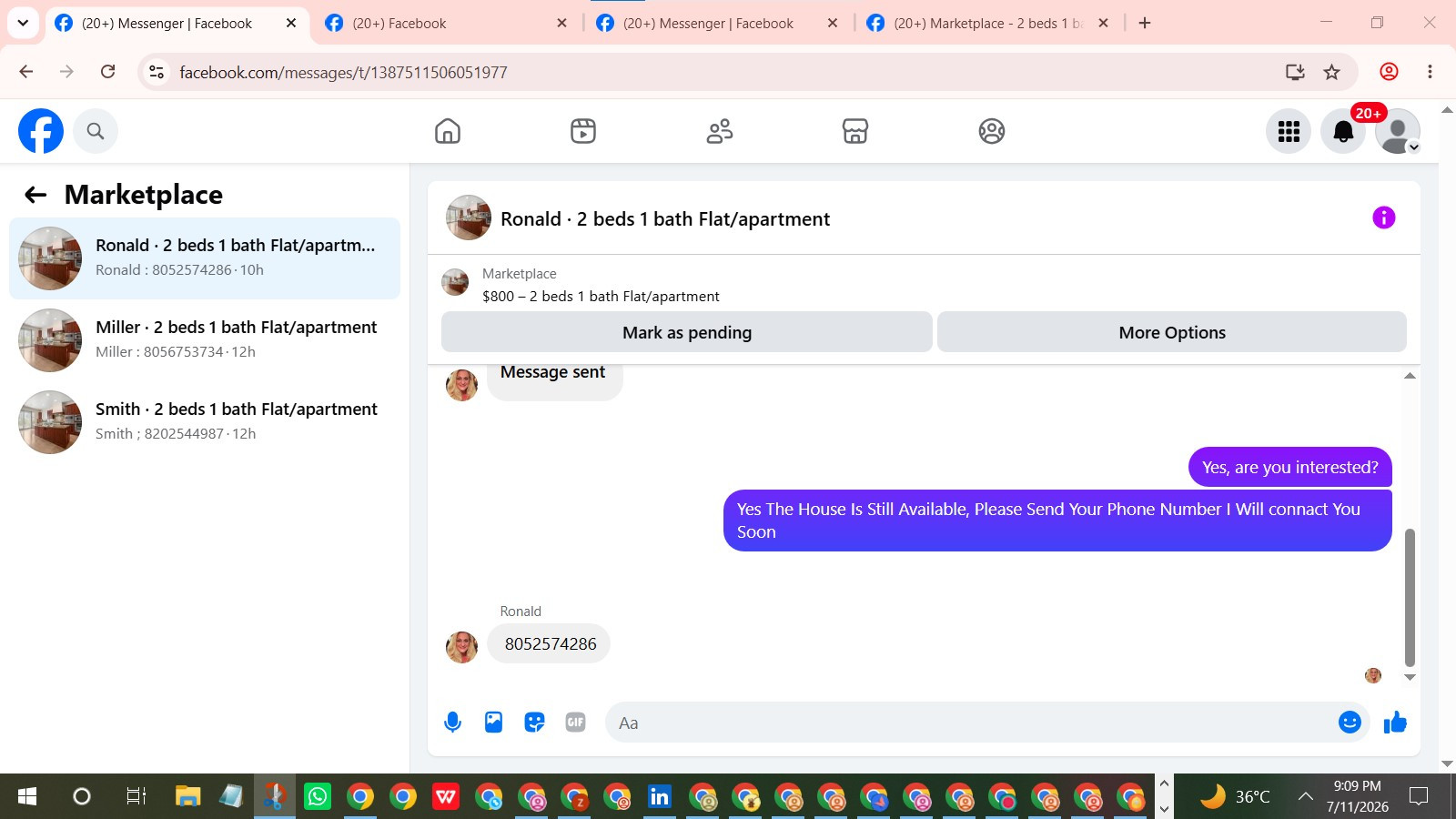Attach a photo using the image icon

click(x=493, y=723)
